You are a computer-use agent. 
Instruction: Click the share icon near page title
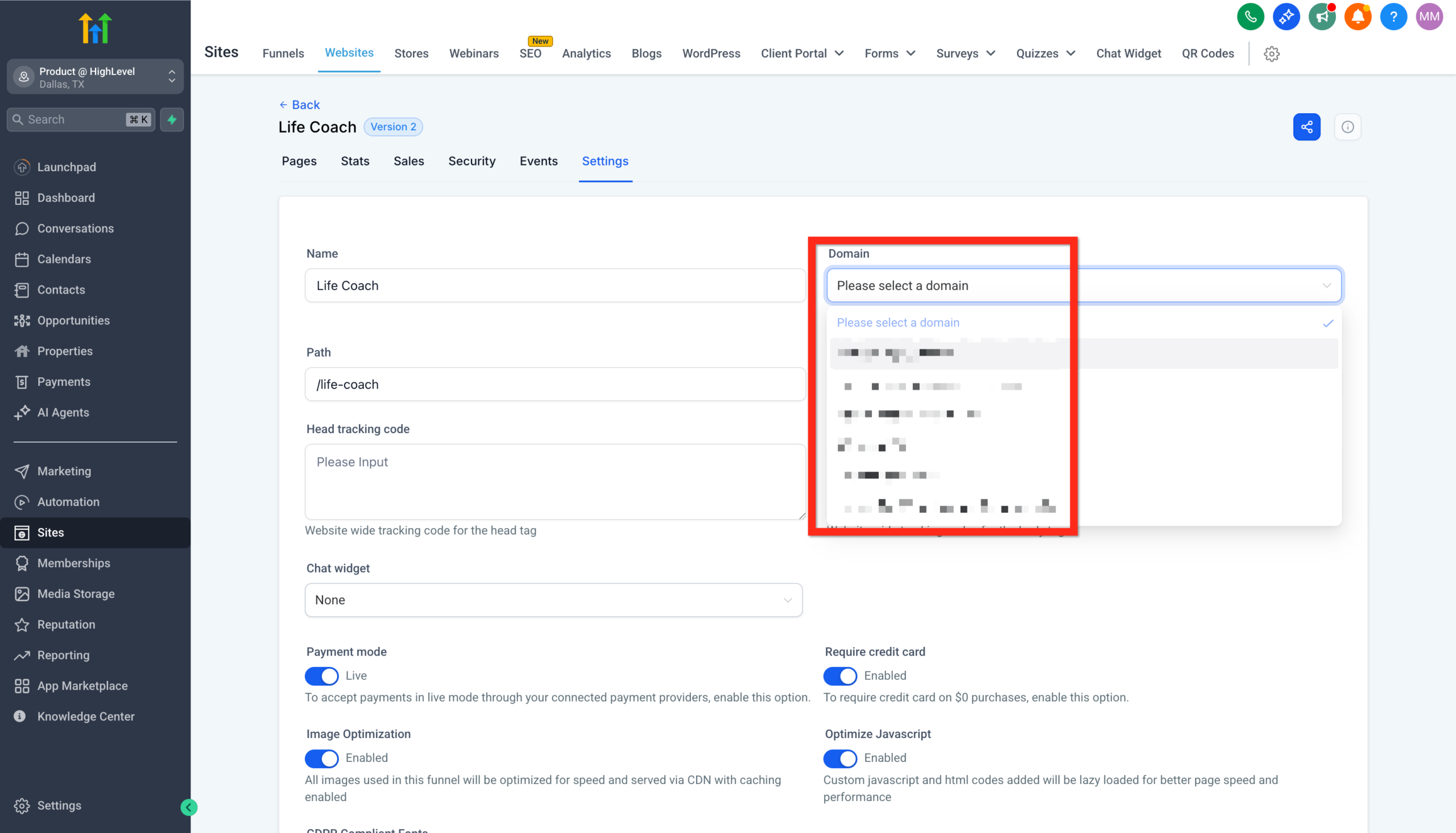1307,126
